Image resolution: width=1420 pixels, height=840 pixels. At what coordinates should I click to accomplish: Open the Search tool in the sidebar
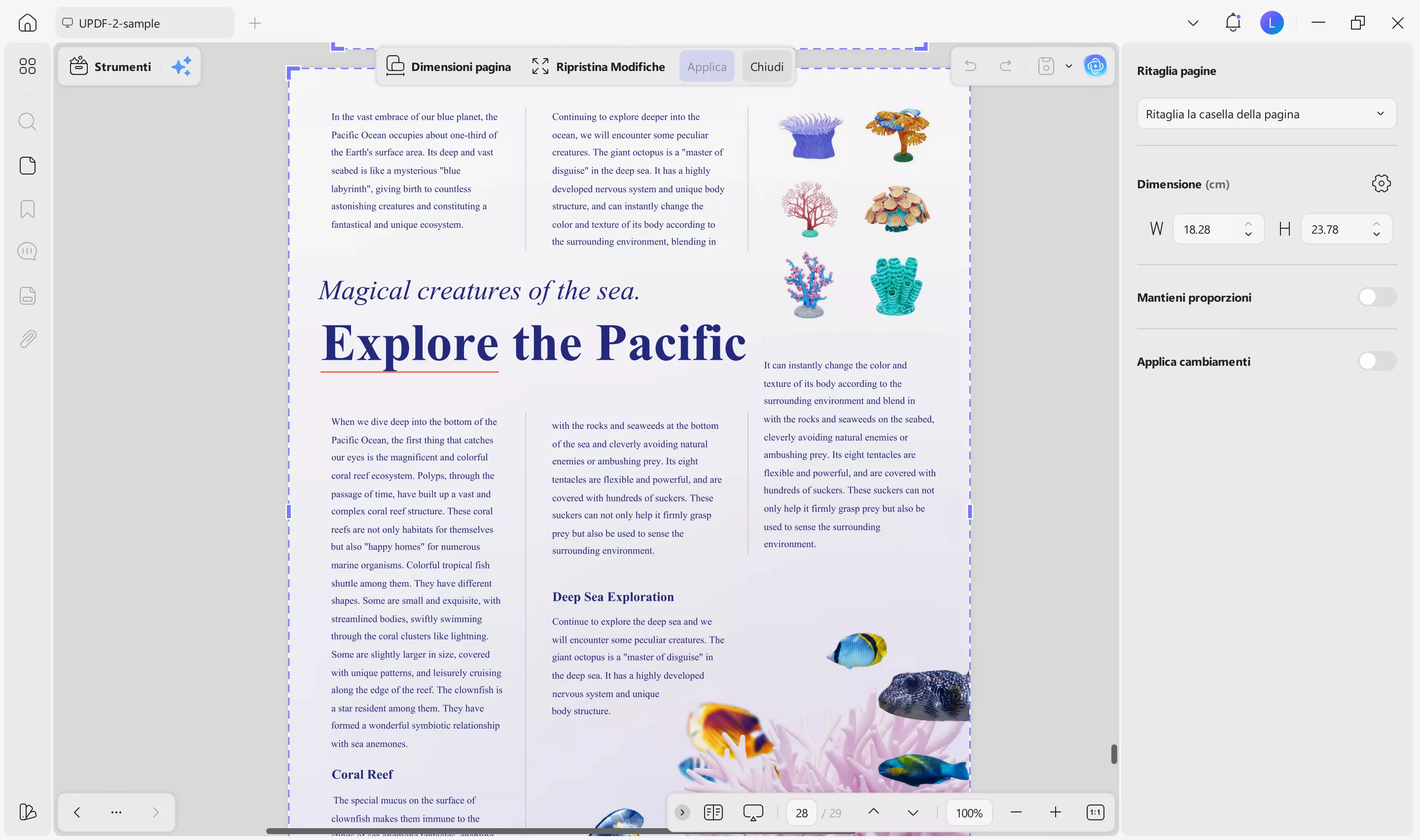[x=27, y=121]
